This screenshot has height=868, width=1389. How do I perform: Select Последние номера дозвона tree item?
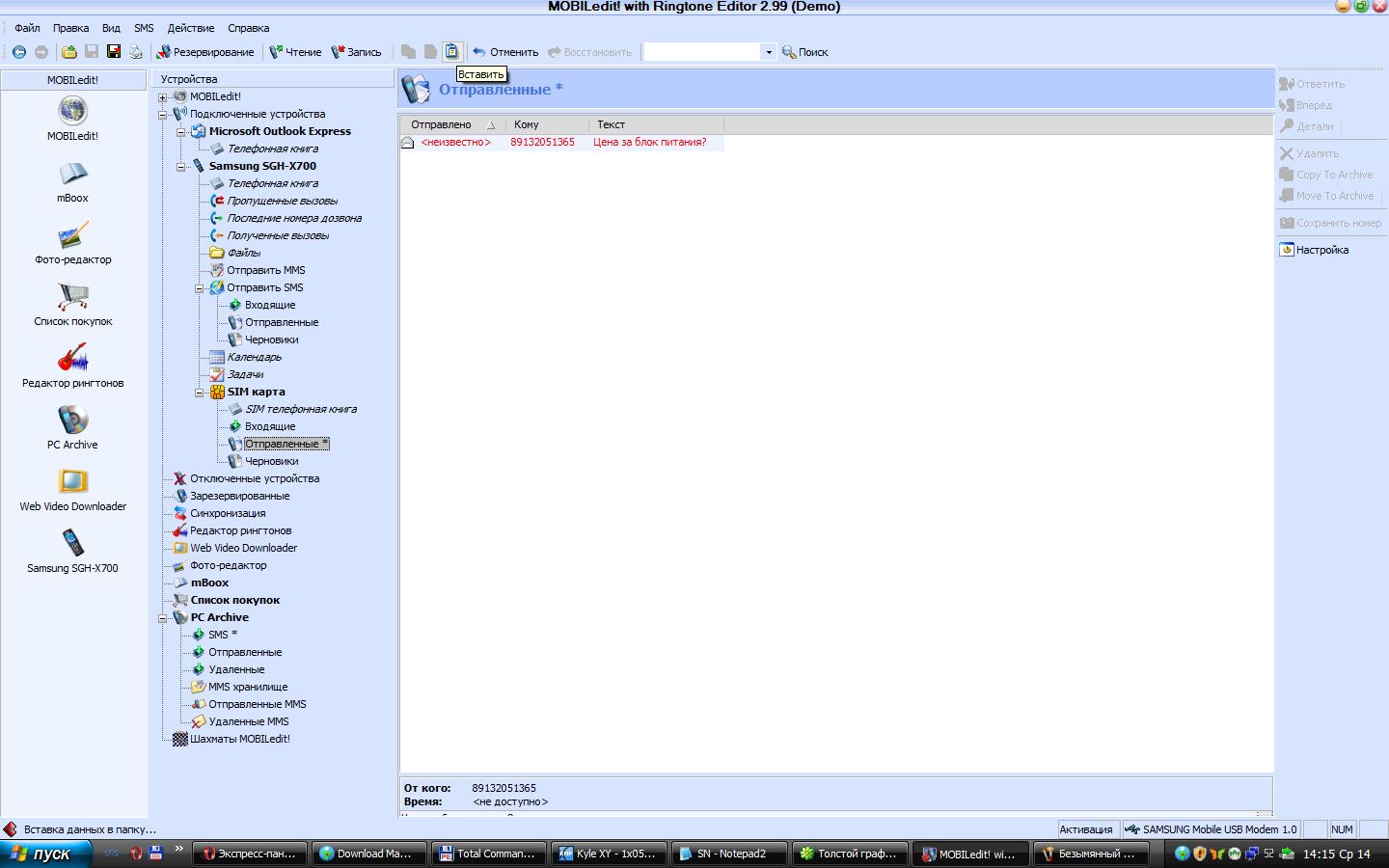294,218
